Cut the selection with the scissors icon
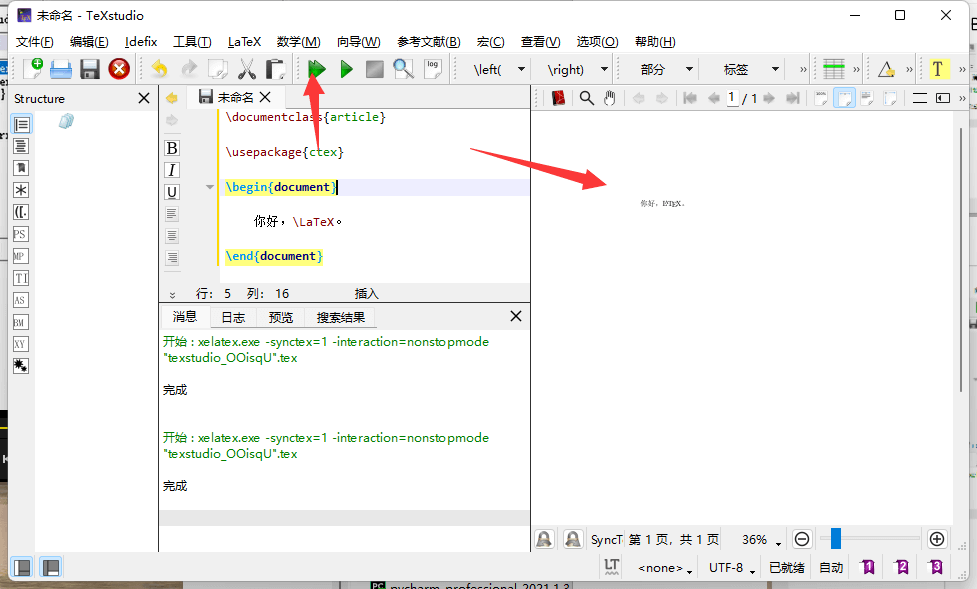The width and height of the screenshot is (977, 589). pyautogui.click(x=247, y=69)
